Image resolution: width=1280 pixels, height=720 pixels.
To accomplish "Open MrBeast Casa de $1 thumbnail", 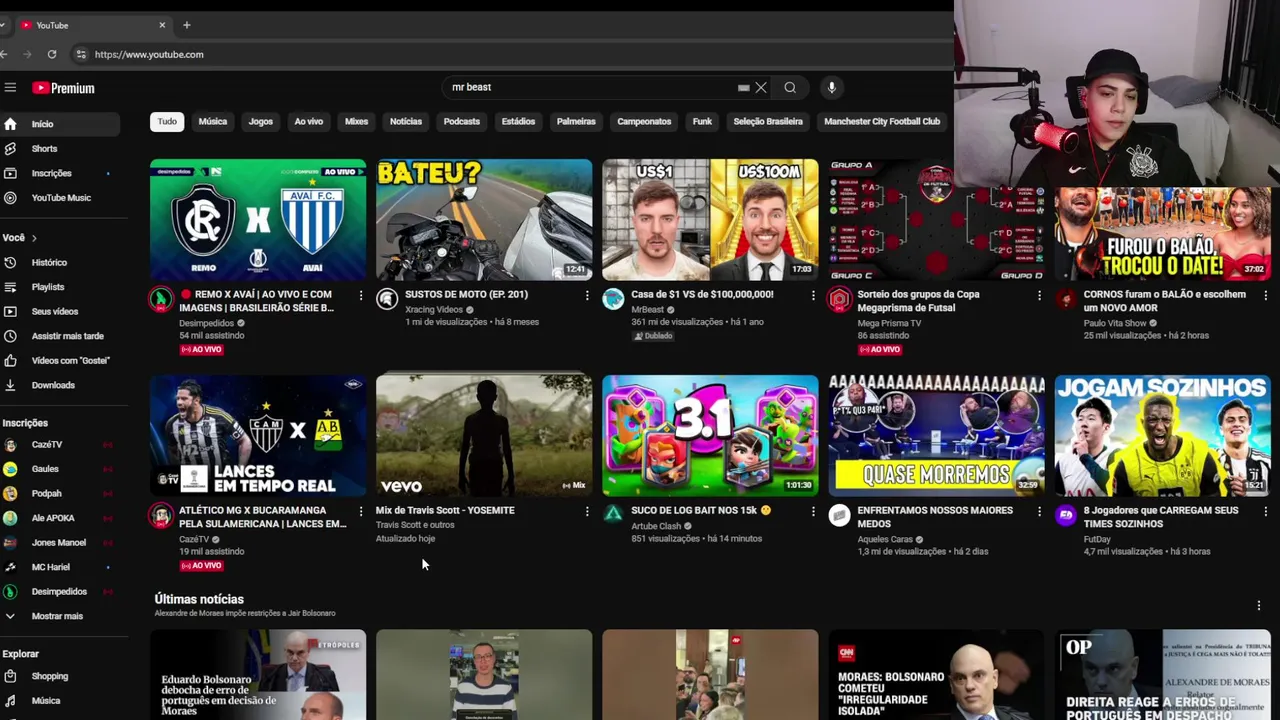I will click(x=710, y=220).
